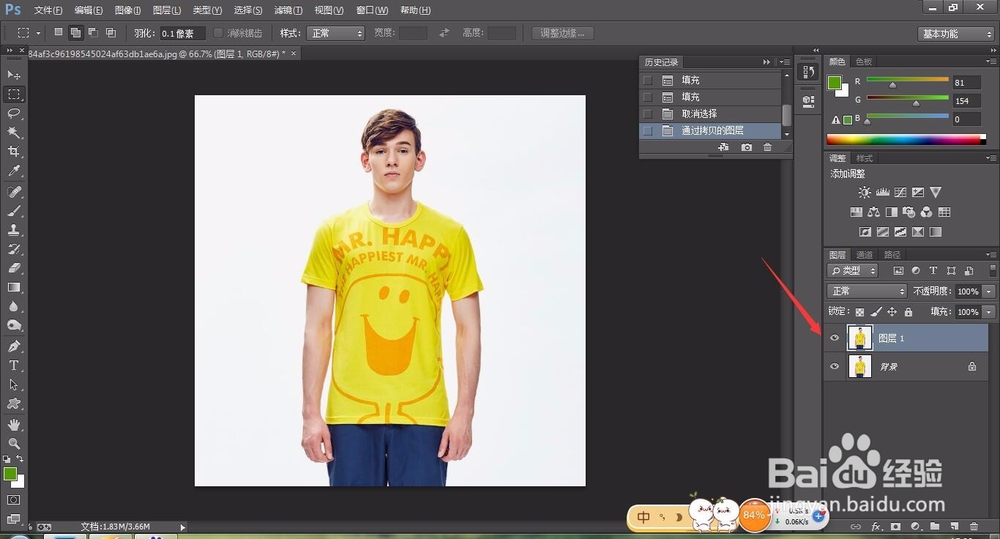Toggle visibility of 图层 1 layer
Screen dimensions: 1000x539
click(834, 338)
